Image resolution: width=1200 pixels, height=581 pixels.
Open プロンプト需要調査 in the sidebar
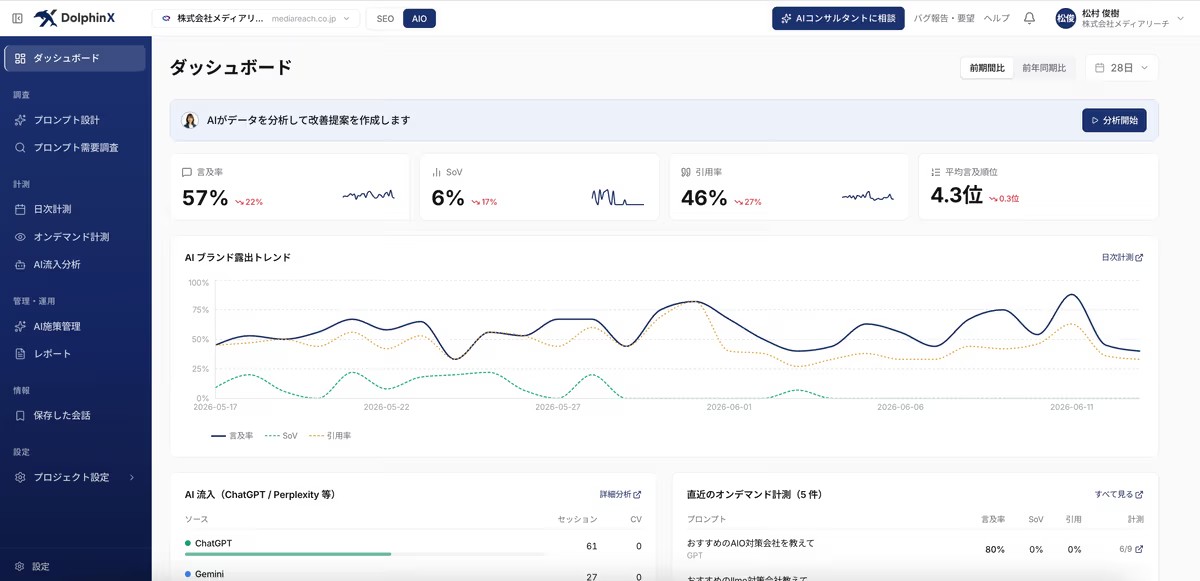point(75,147)
